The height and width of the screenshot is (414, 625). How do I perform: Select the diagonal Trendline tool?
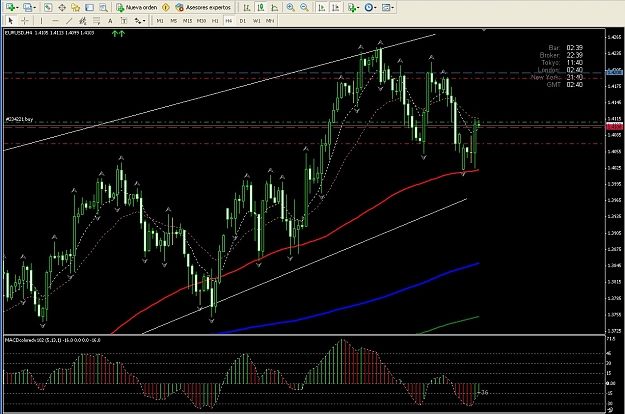click(69, 21)
